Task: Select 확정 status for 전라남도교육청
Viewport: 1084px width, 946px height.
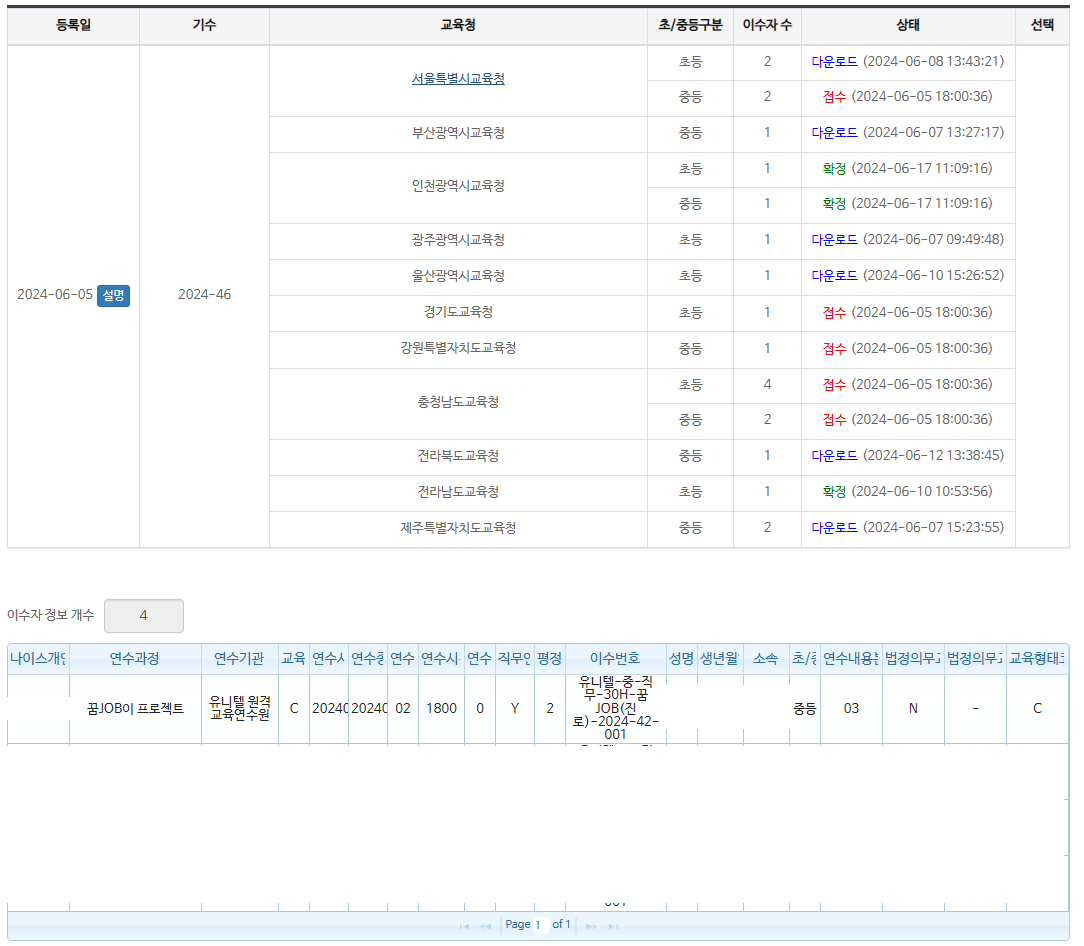Action: point(834,492)
